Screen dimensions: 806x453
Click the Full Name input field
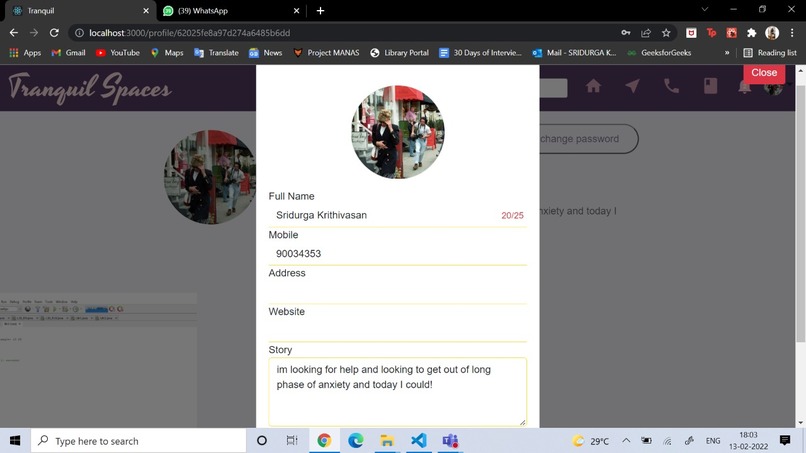397,215
